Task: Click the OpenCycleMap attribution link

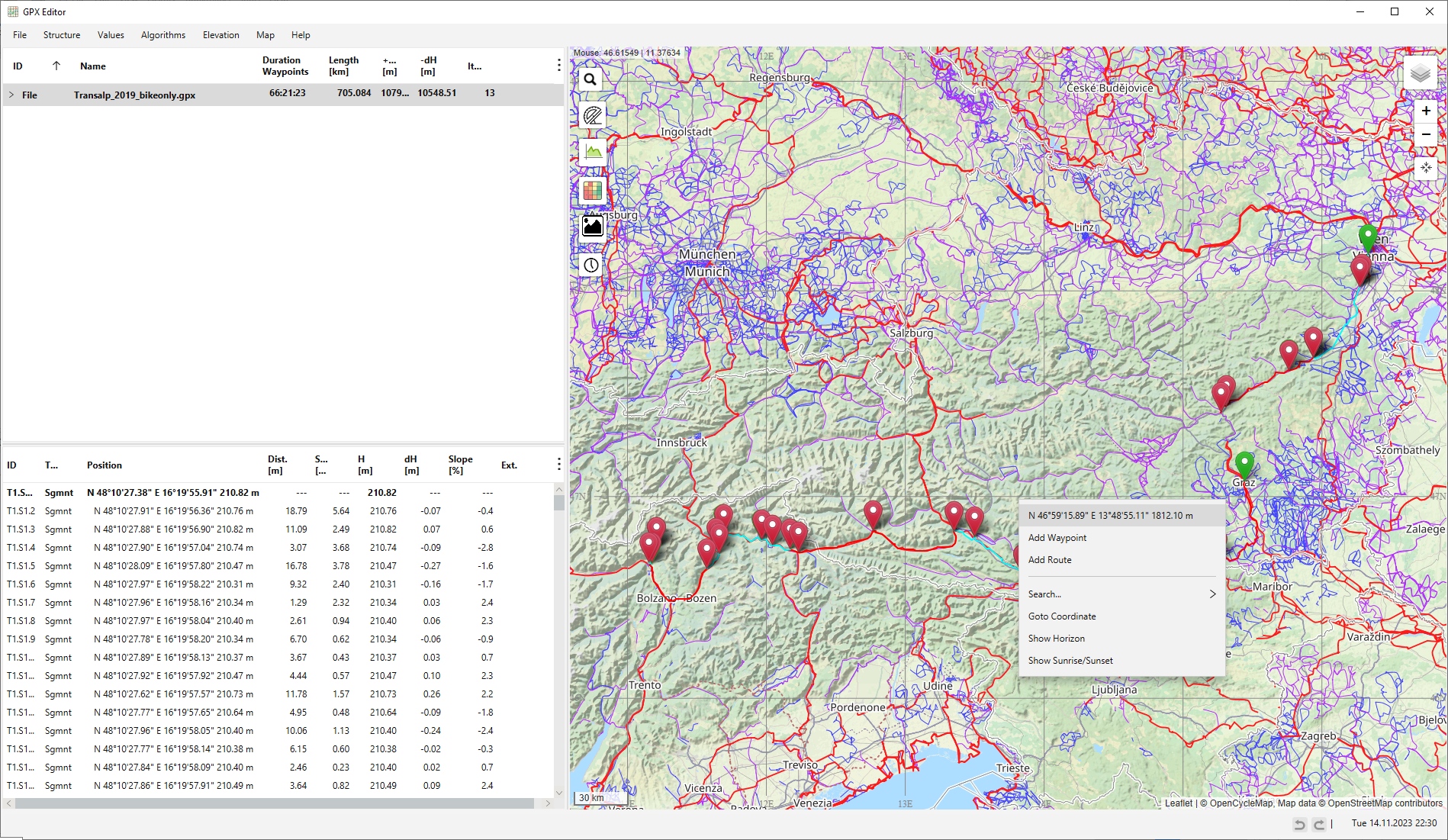Action: tap(1241, 803)
